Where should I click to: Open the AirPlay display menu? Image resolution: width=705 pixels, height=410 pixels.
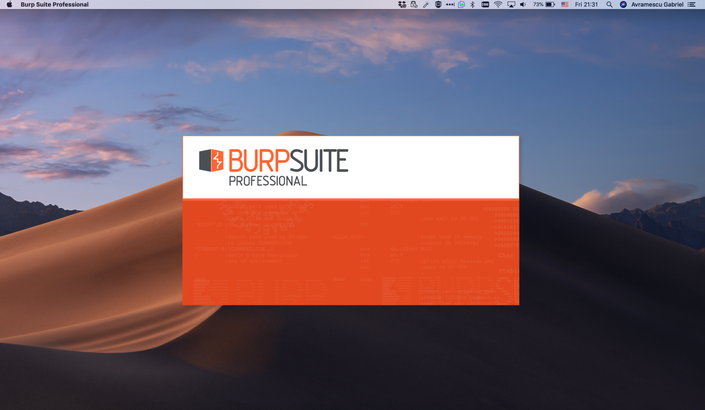(x=511, y=4)
